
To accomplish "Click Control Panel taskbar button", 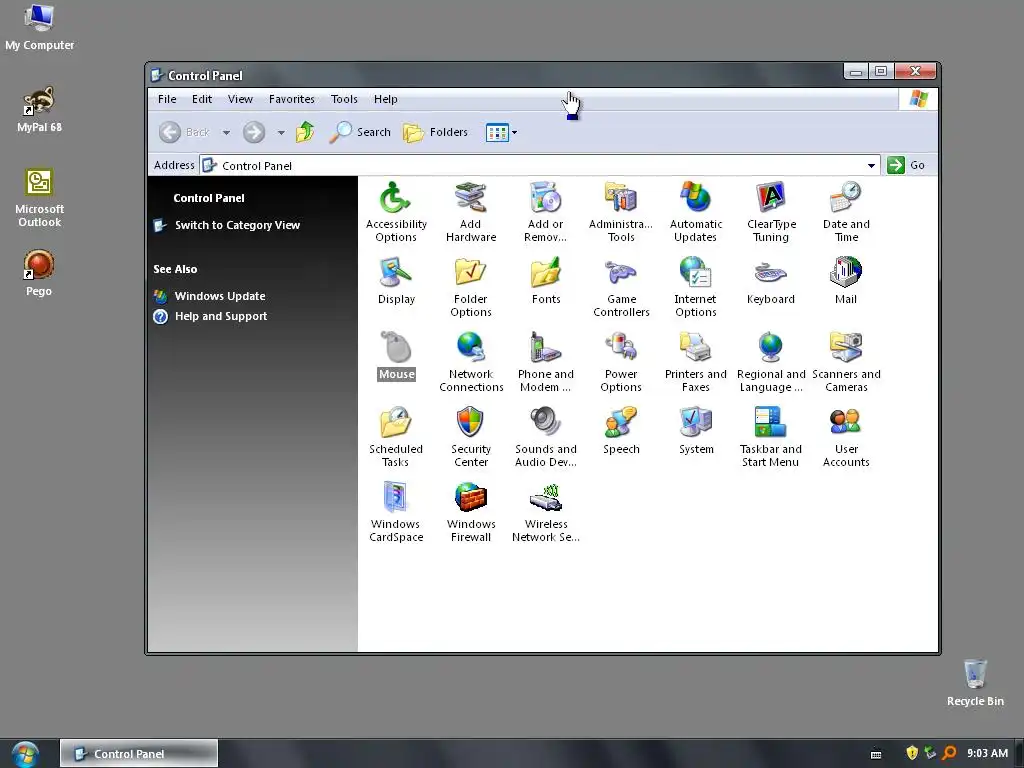I will (x=139, y=754).
